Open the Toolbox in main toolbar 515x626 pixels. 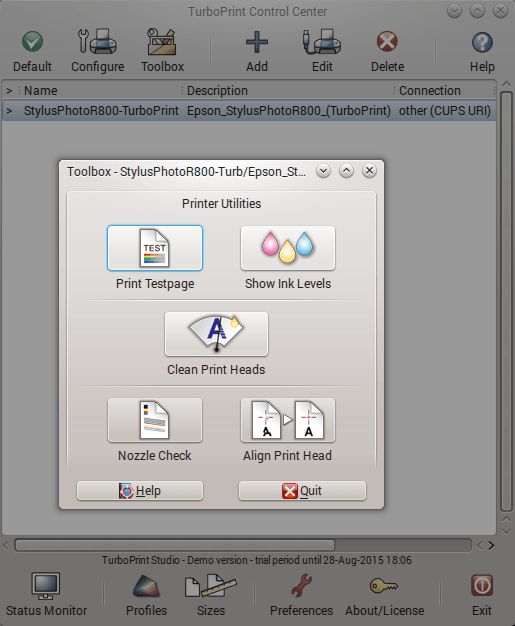[162, 52]
